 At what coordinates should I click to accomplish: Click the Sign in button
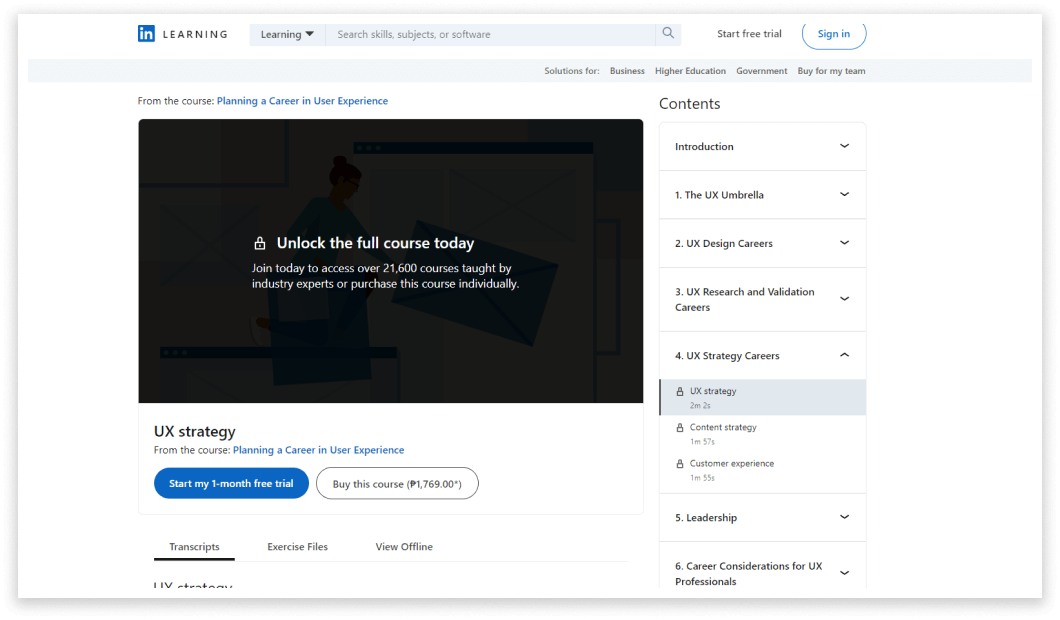point(834,34)
